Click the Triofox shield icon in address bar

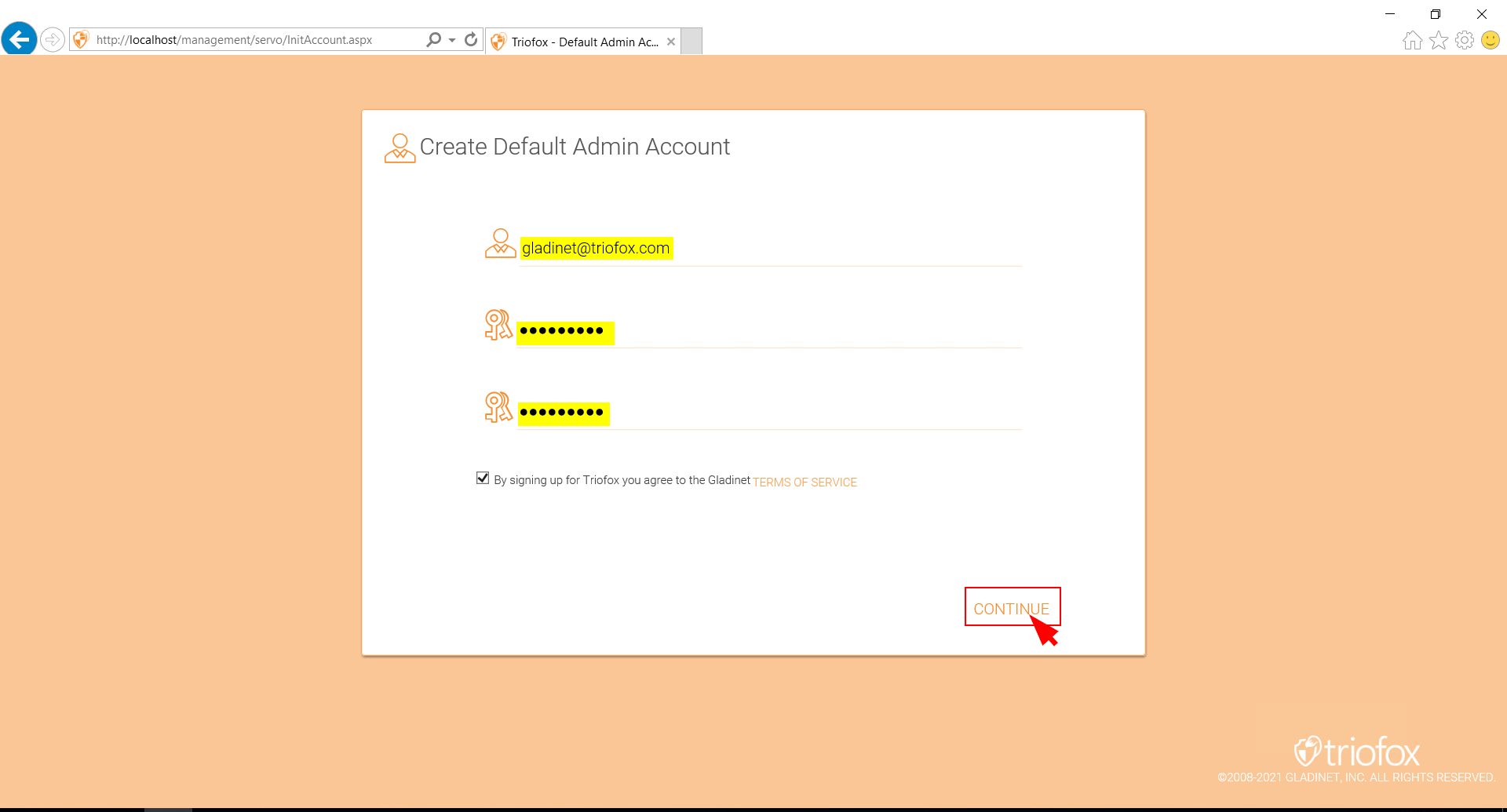click(81, 40)
